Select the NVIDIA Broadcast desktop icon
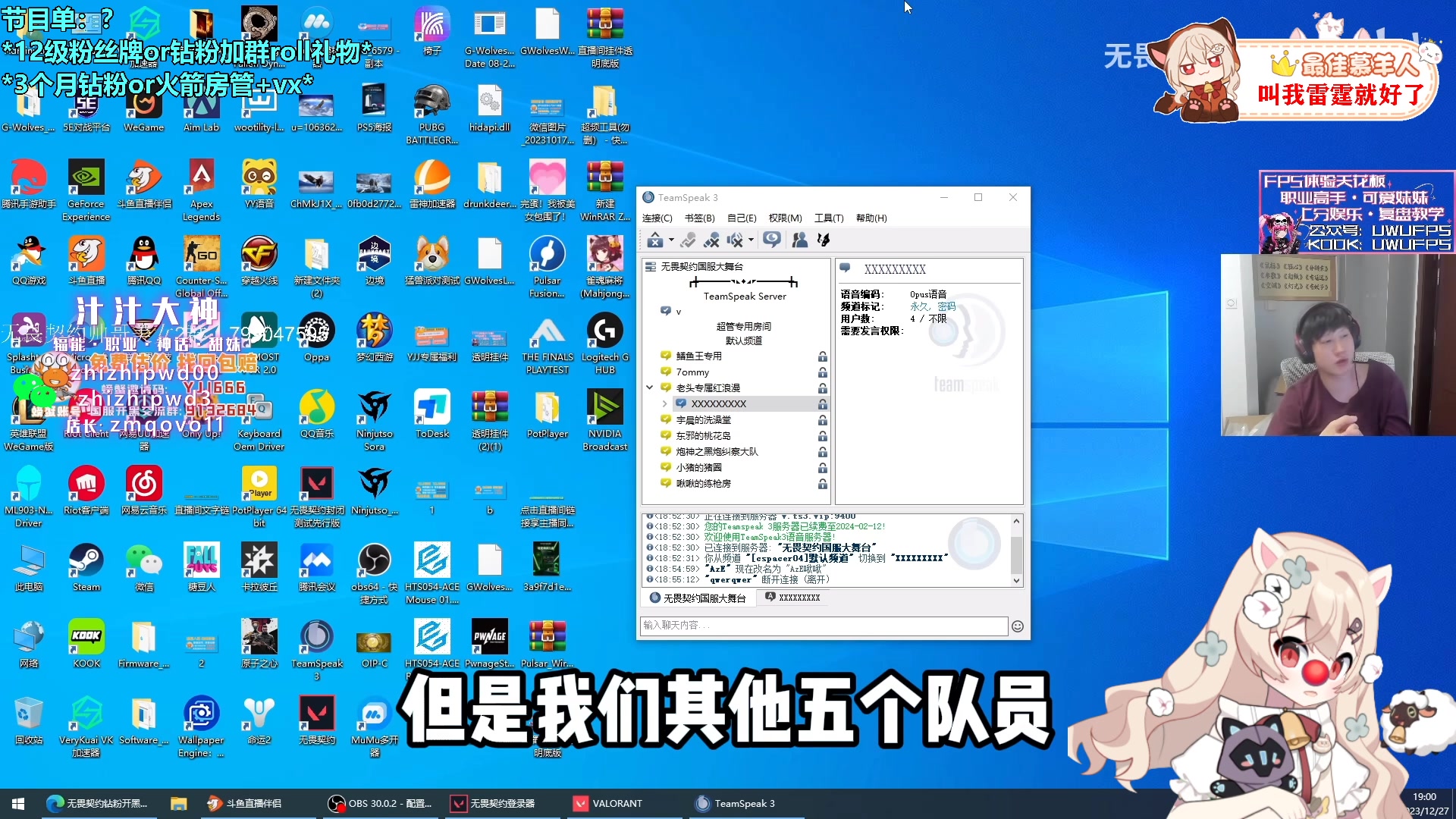 click(605, 419)
